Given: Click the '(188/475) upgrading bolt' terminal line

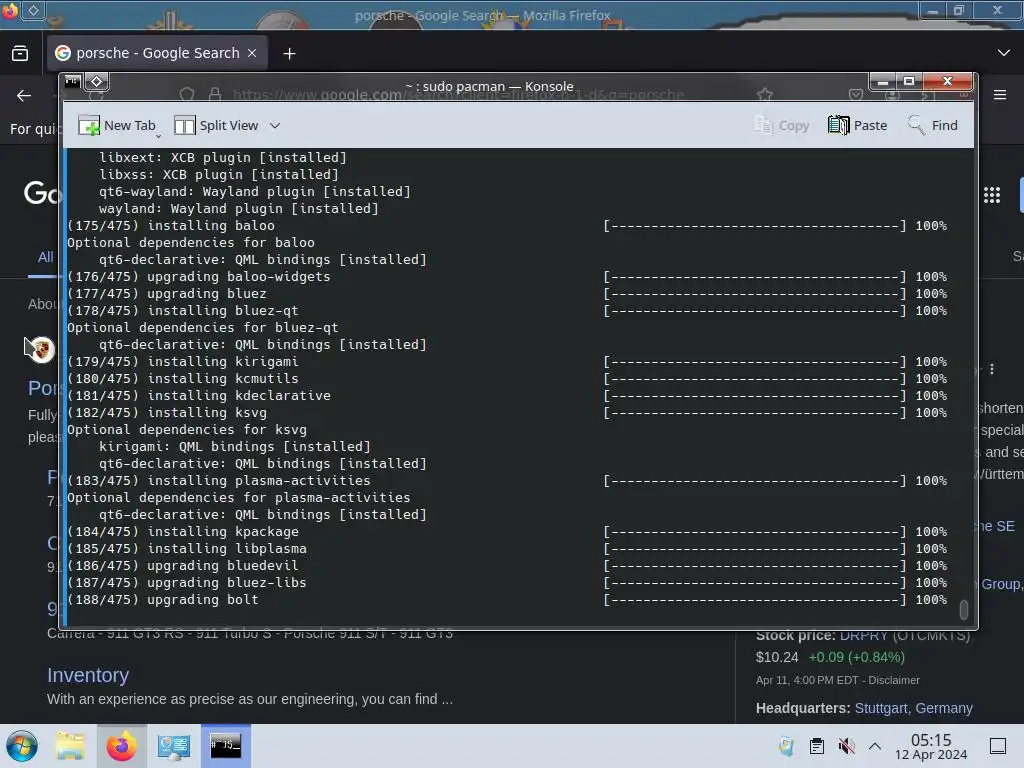Looking at the screenshot, I should pos(163,600).
